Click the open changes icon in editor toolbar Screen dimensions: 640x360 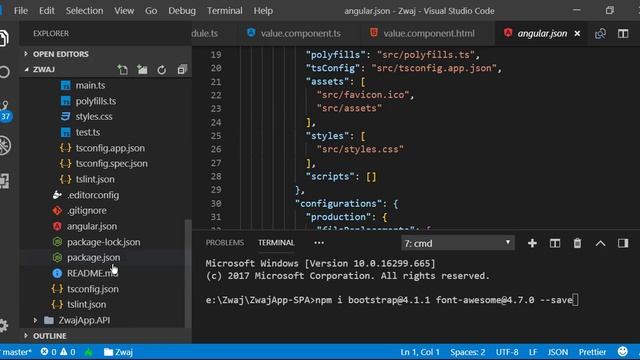[600, 33]
